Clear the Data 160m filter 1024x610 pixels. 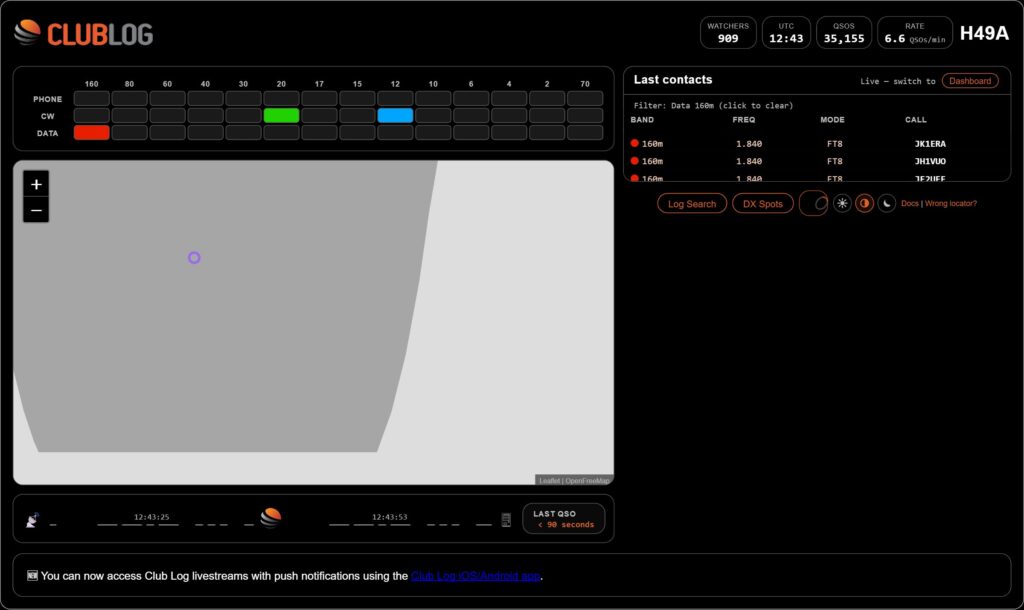[713, 105]
